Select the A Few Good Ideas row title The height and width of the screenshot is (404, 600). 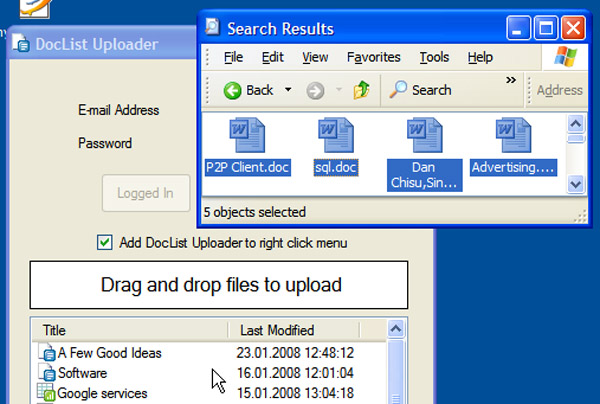pos(110,353)
